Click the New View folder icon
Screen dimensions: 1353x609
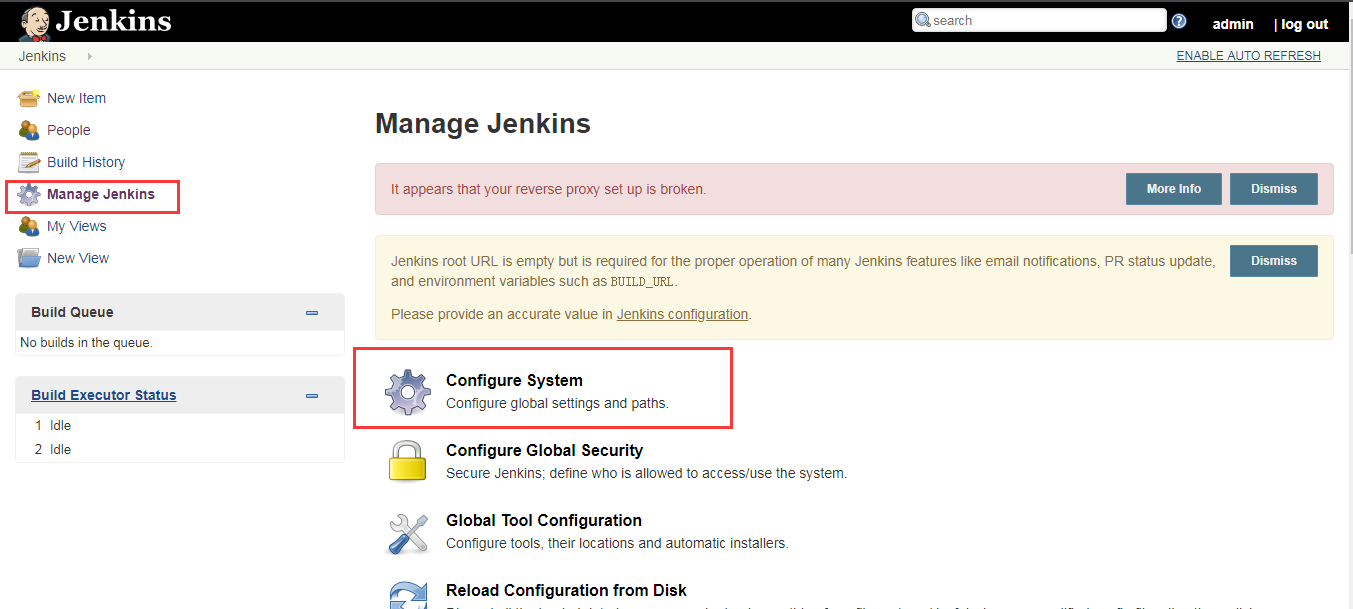29,258
